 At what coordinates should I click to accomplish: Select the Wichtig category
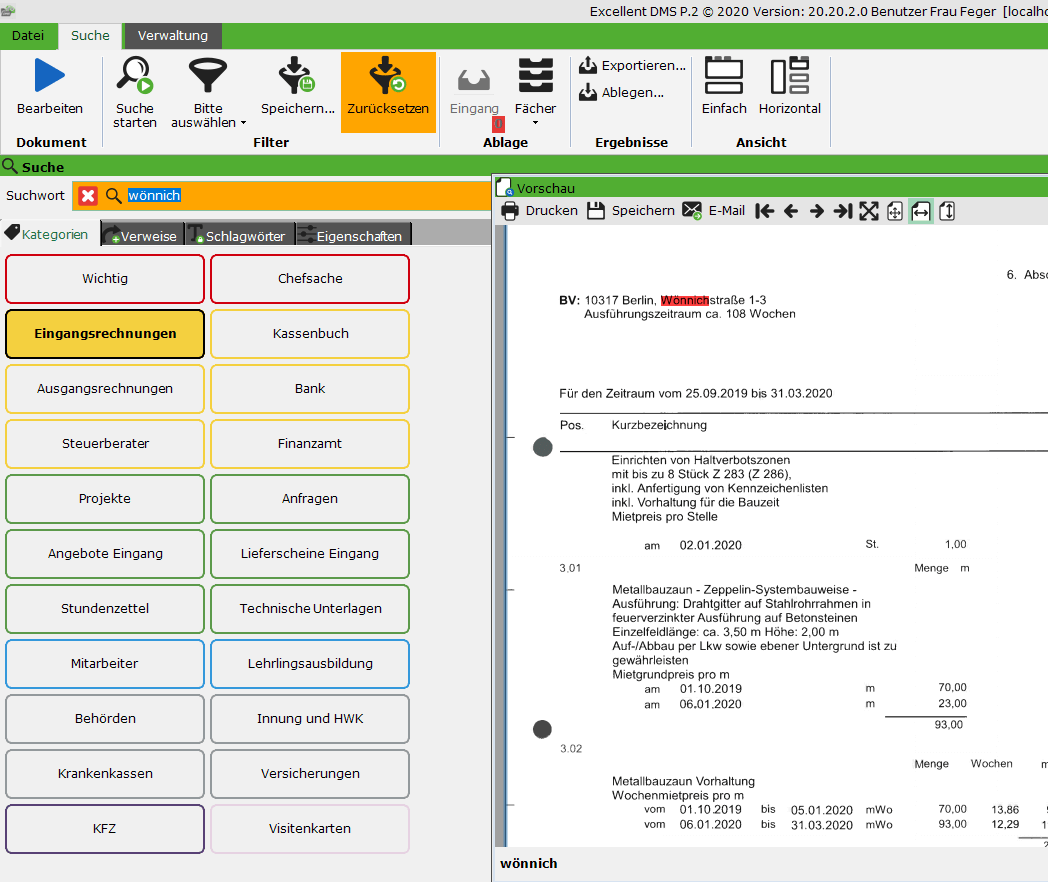coord(105,279)
